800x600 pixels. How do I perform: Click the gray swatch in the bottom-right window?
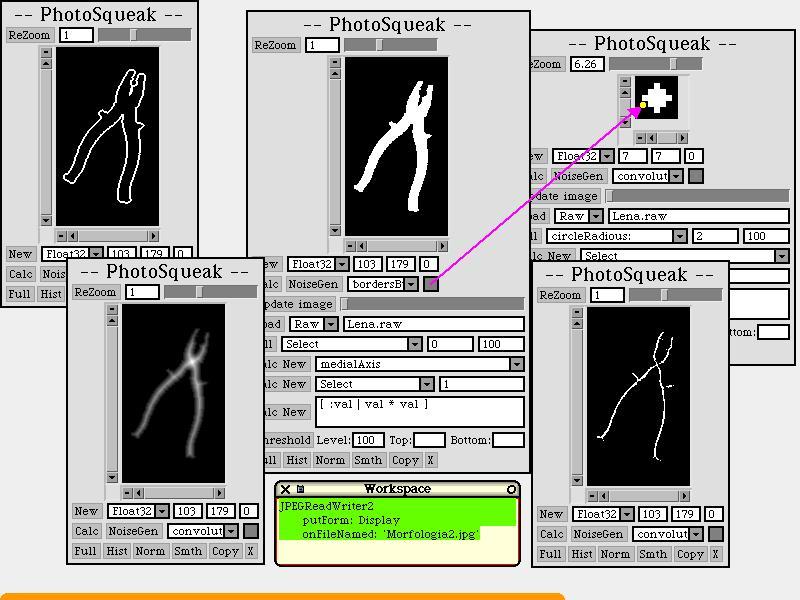tap(716, 534)
